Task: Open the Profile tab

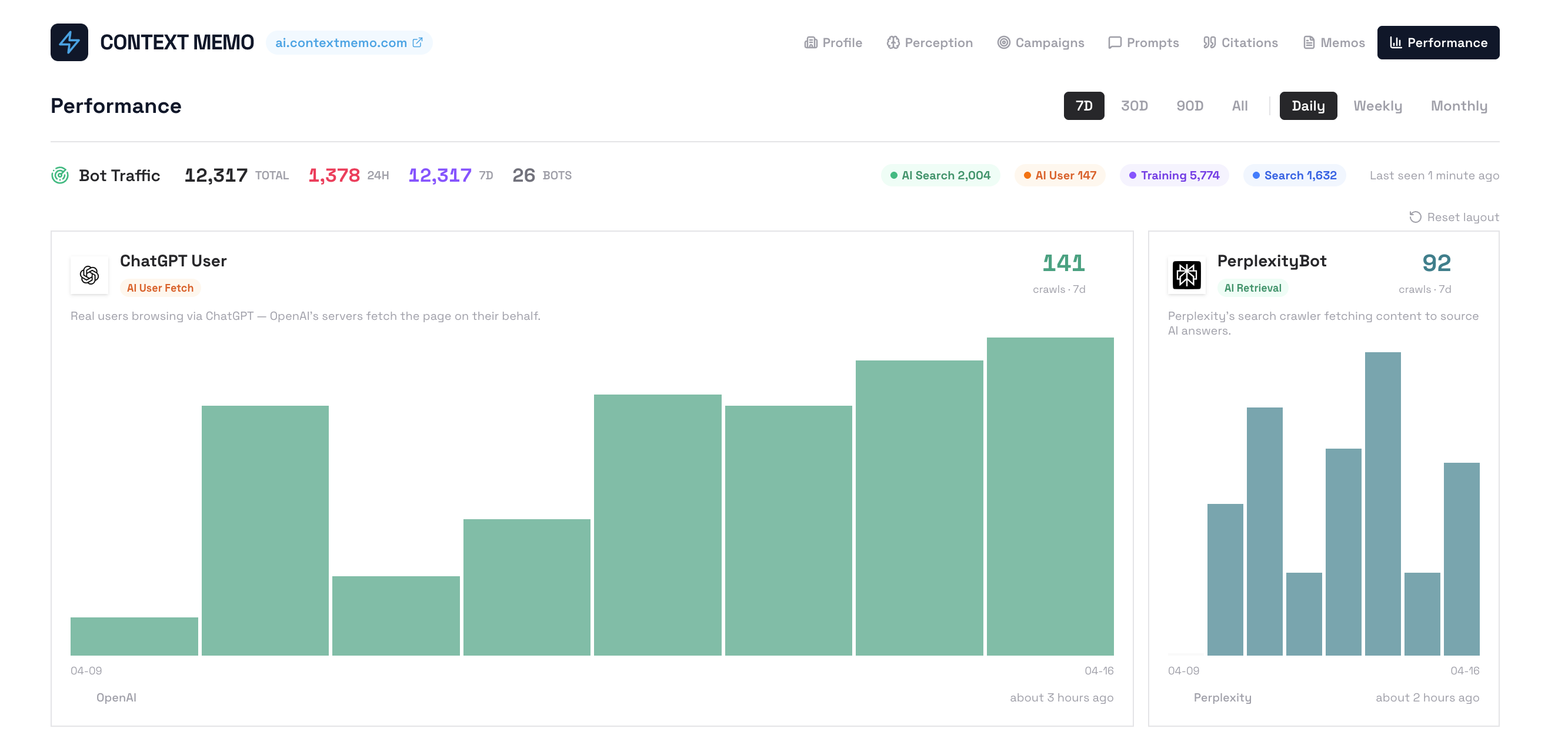Action: [x=833, y=42]
